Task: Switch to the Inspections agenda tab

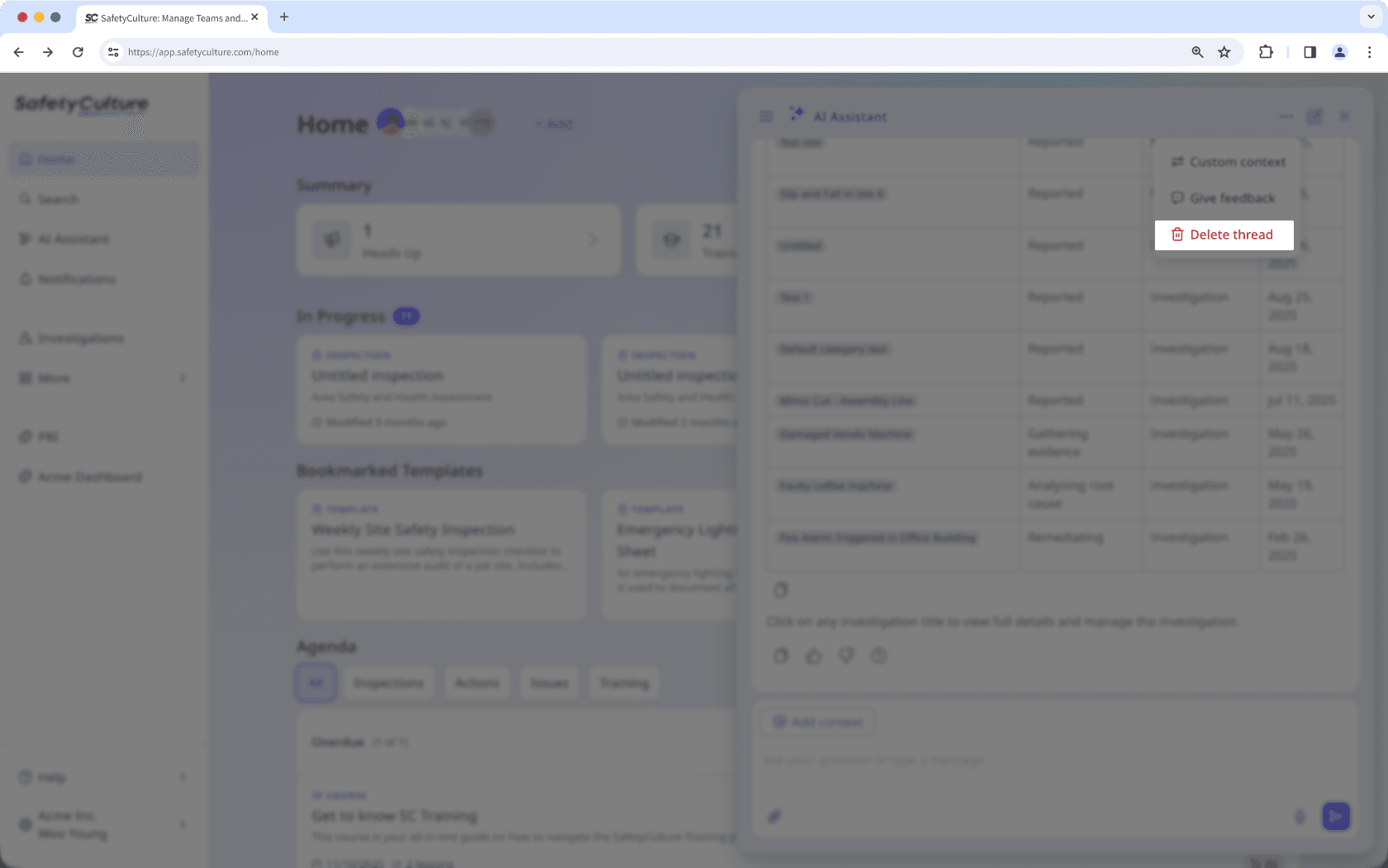Action: pos(388,682)
